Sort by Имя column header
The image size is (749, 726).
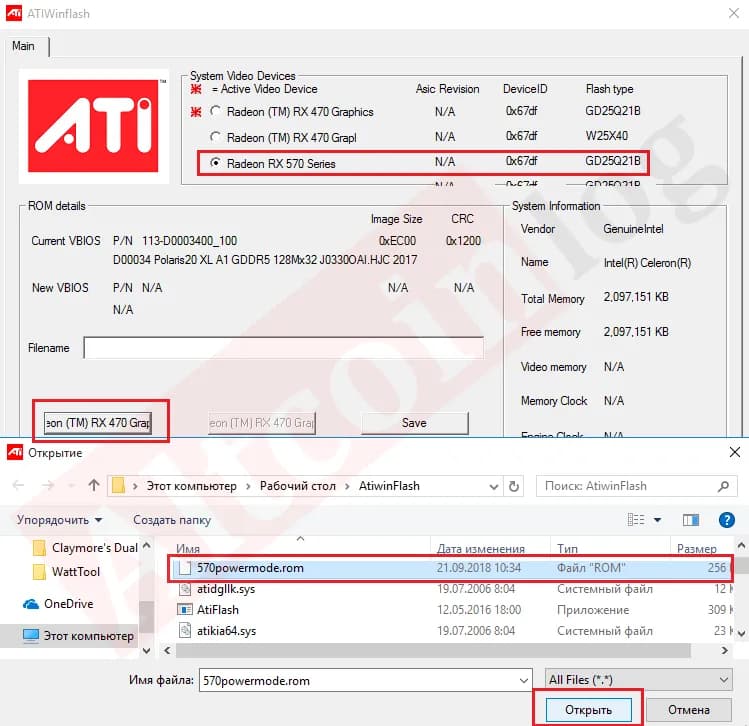188,549
